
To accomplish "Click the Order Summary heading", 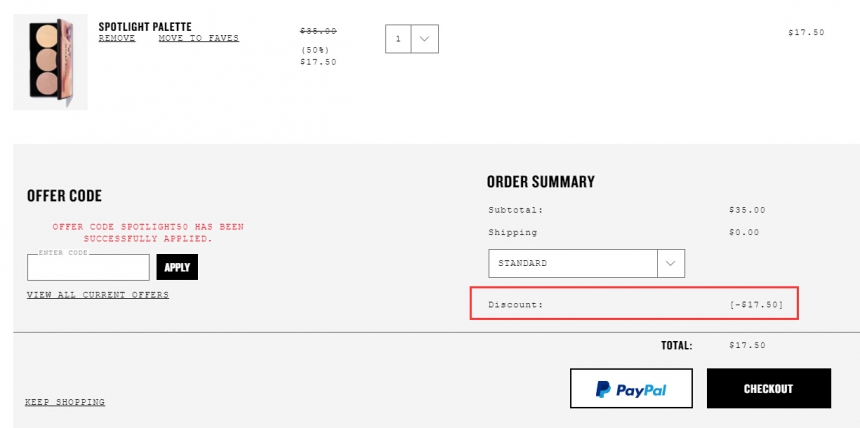I will [x=541, y=182].
